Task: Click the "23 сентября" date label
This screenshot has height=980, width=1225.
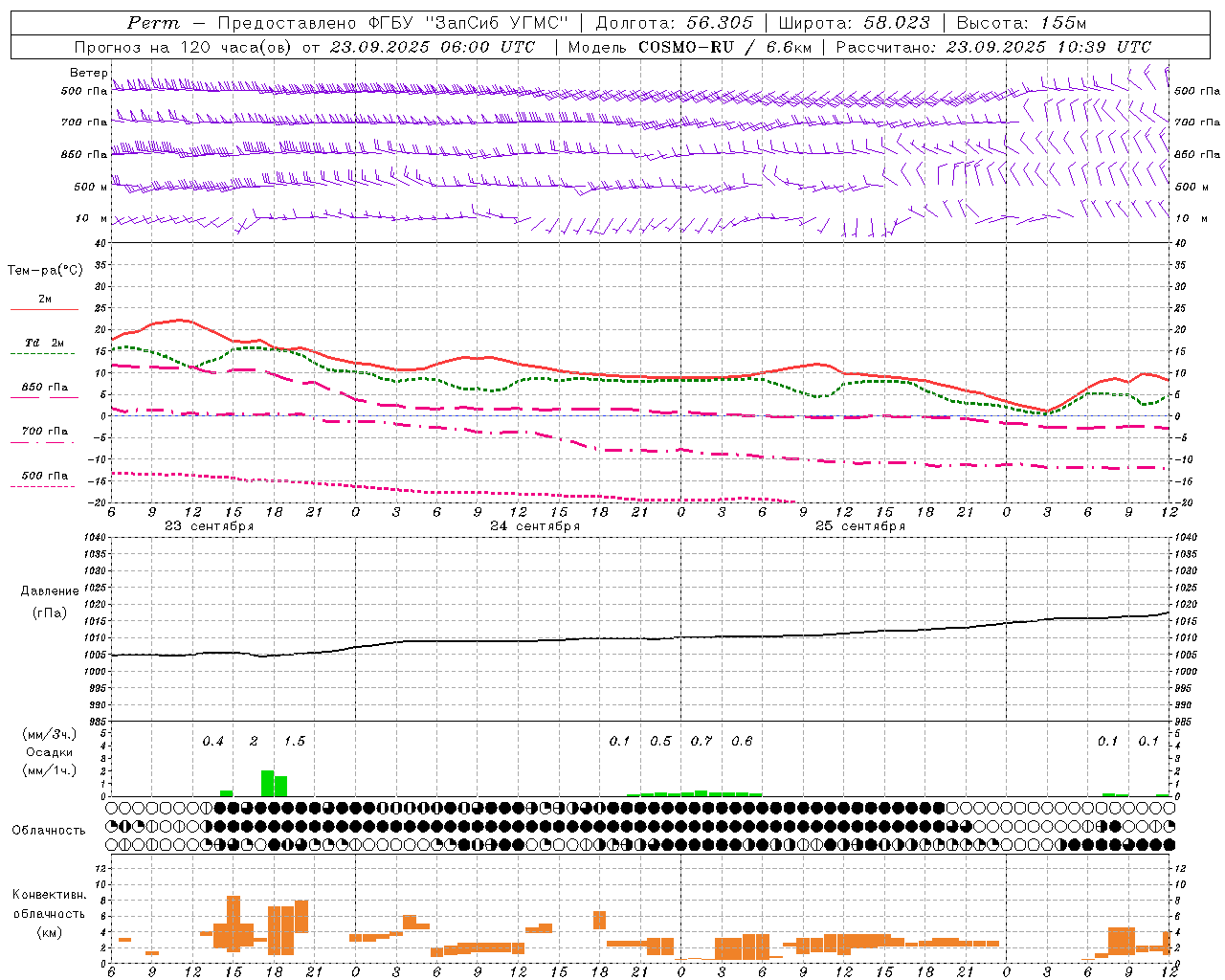Action: pyautogui.click(x=209, y=526)
